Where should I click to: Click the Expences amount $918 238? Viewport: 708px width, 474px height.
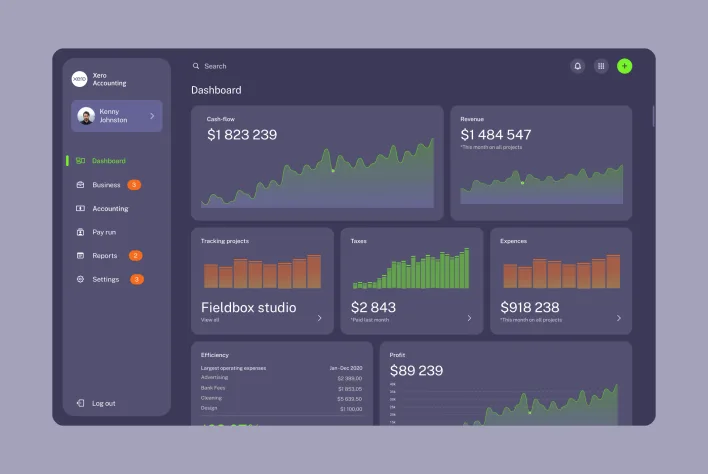[530, 307]
